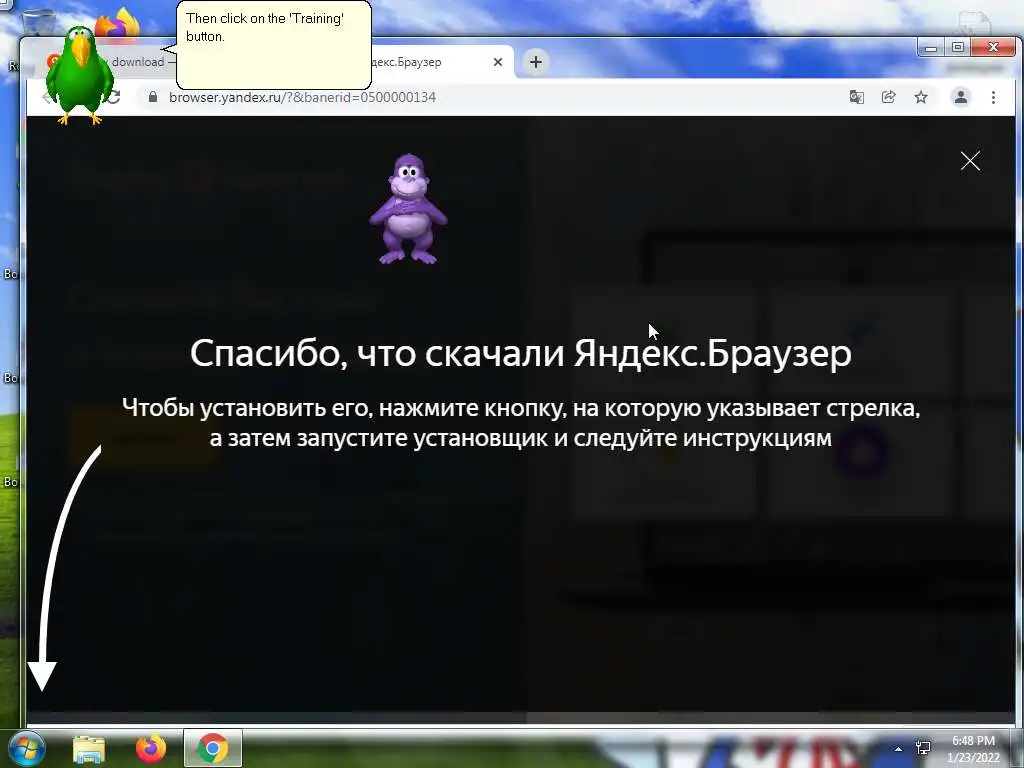View site info via padlock icon

153,97
